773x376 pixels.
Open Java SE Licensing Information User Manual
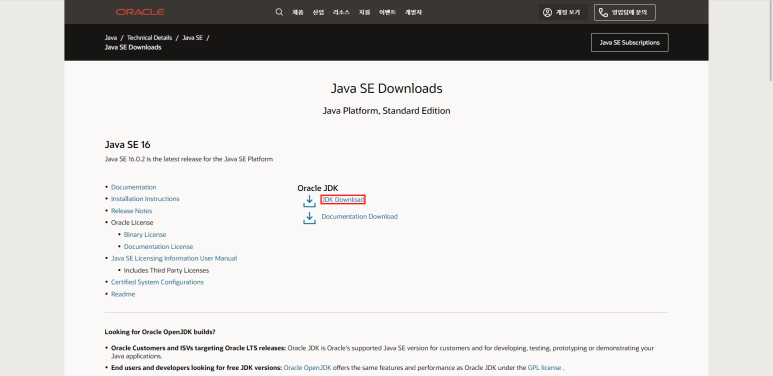174,258
